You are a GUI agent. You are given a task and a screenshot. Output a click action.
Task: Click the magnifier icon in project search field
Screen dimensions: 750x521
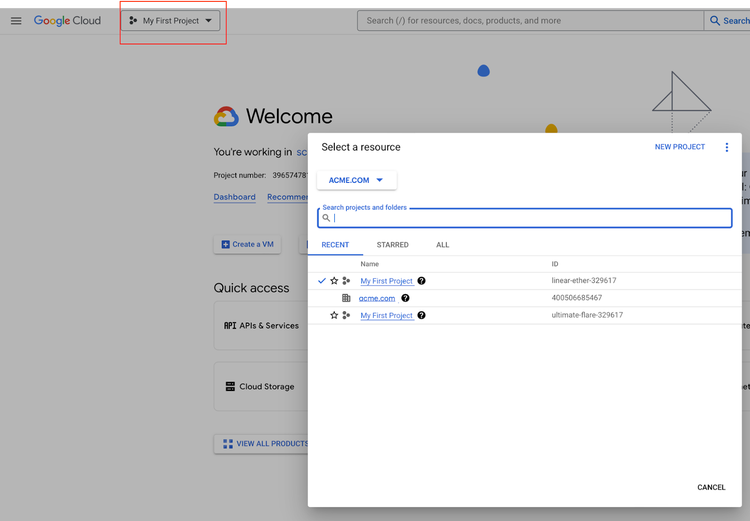point(326,218)
